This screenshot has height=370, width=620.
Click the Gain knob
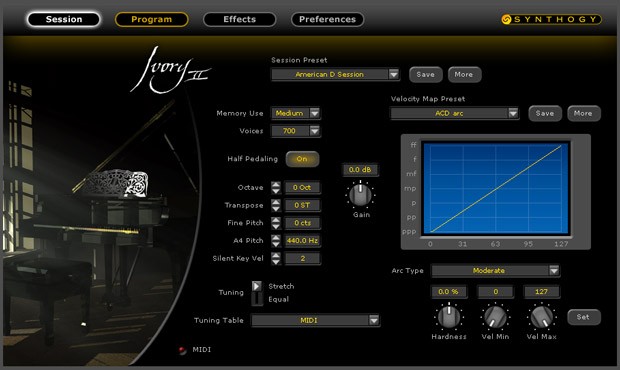click(x=361, y=194)
